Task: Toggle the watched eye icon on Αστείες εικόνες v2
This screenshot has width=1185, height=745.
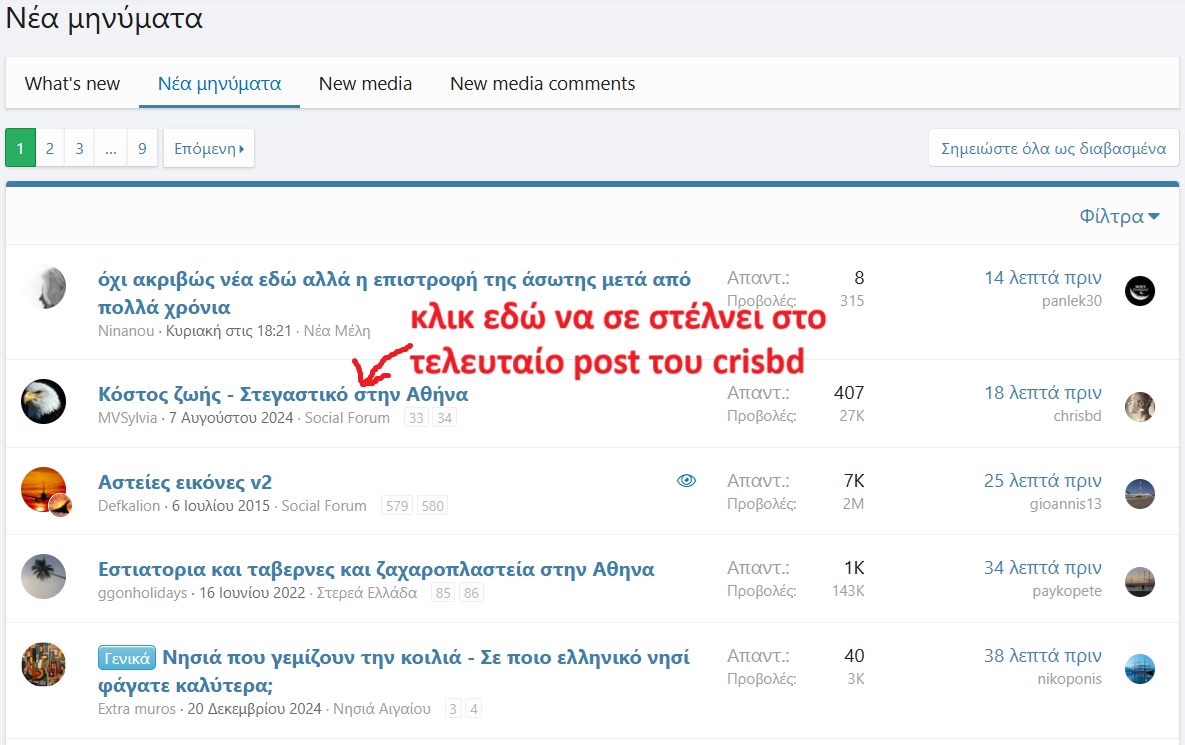Action: (x=686, y=481)
